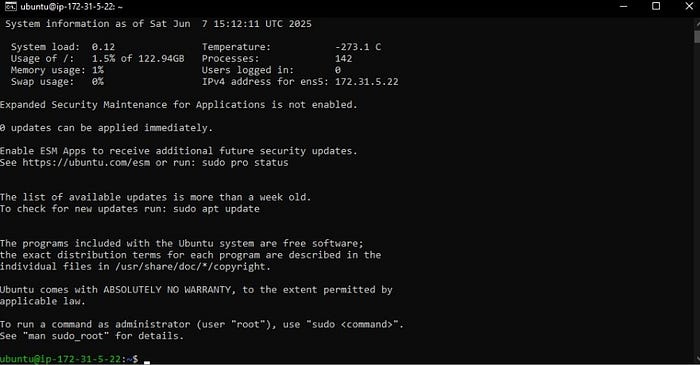Click the Temperature value -273.1 C
The image size is (700, 365).
point(358,47)
